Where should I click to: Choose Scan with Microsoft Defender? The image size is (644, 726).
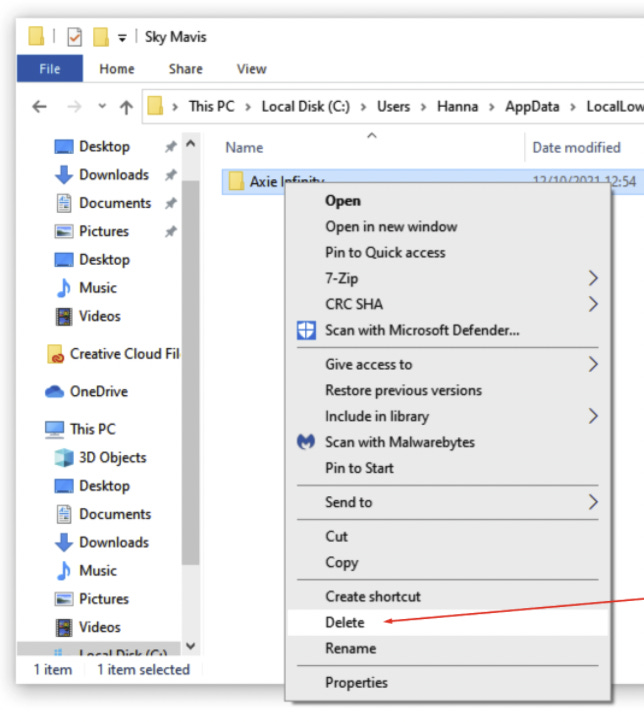[x=447, y=330]
